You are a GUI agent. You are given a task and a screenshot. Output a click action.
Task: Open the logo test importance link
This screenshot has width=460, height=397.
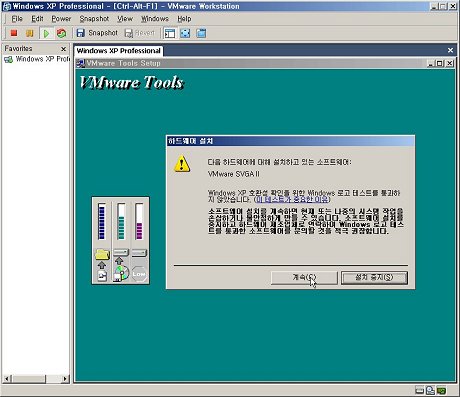coord(292,199)
